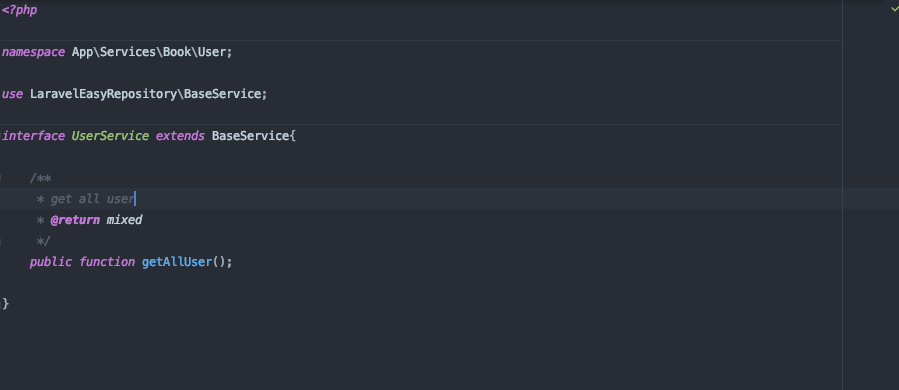Click the UserService interface name
This screenshot has height=390, width=899.
pos(110,136)
